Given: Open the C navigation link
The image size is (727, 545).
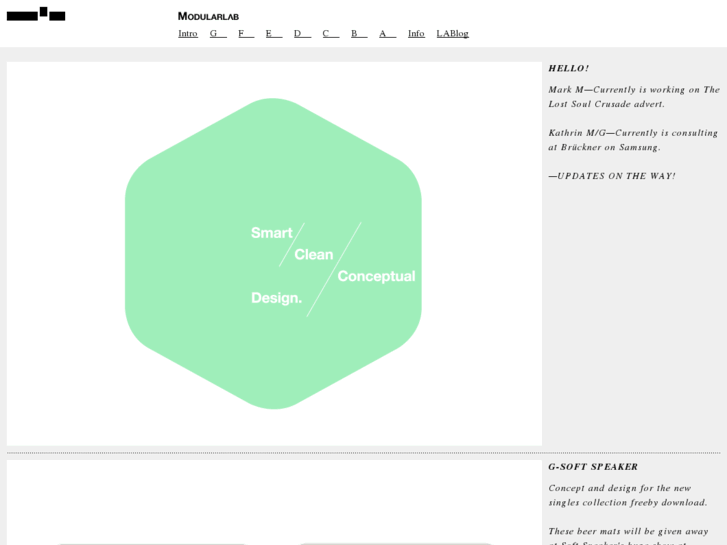Looking at the screenshot, I should click(x=331, y=33).
